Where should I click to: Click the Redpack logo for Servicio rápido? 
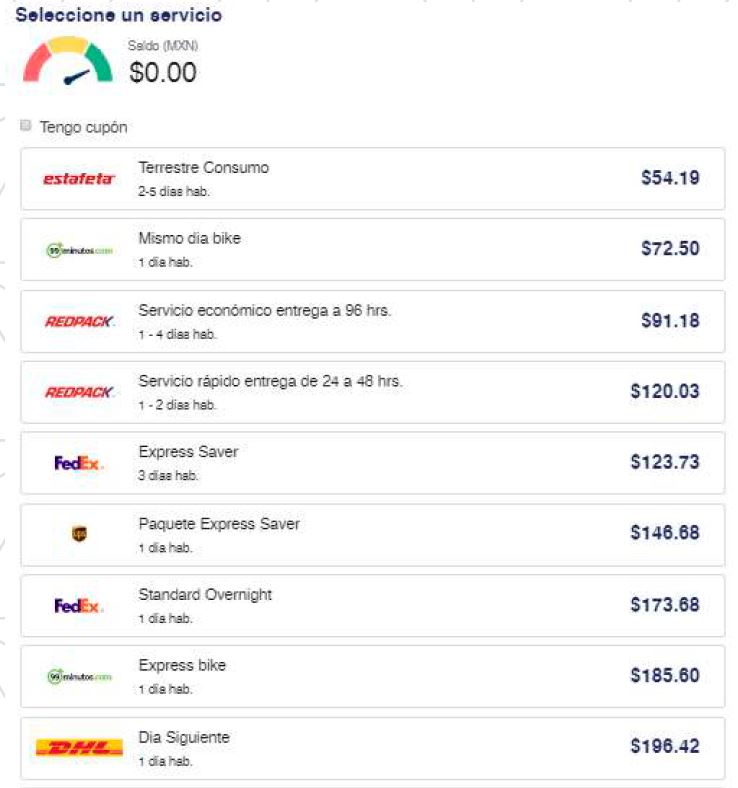click(79, 392)
